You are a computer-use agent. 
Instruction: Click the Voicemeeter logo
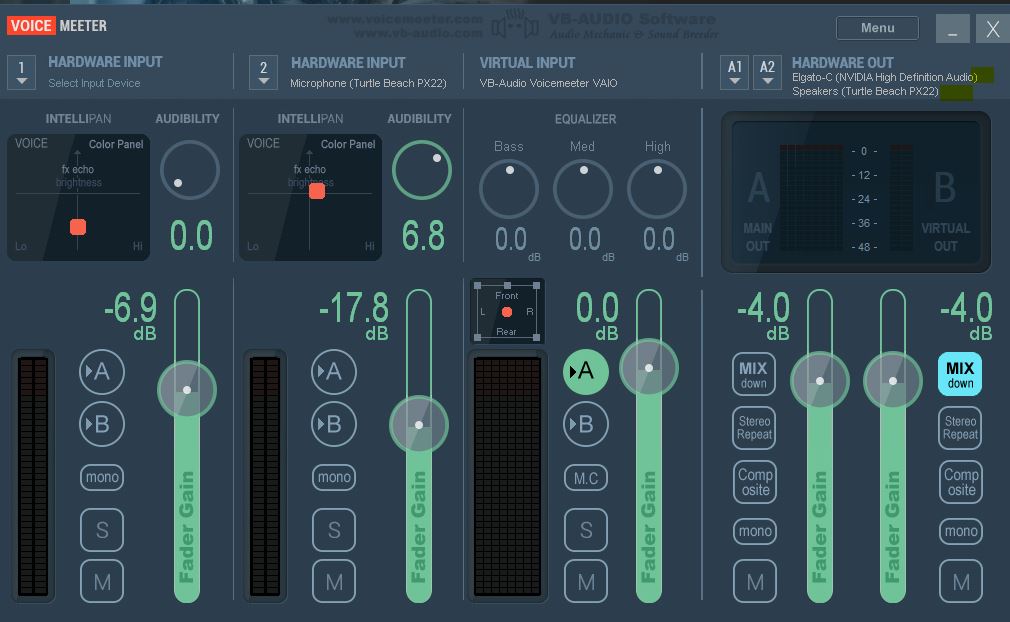(57, 26)
